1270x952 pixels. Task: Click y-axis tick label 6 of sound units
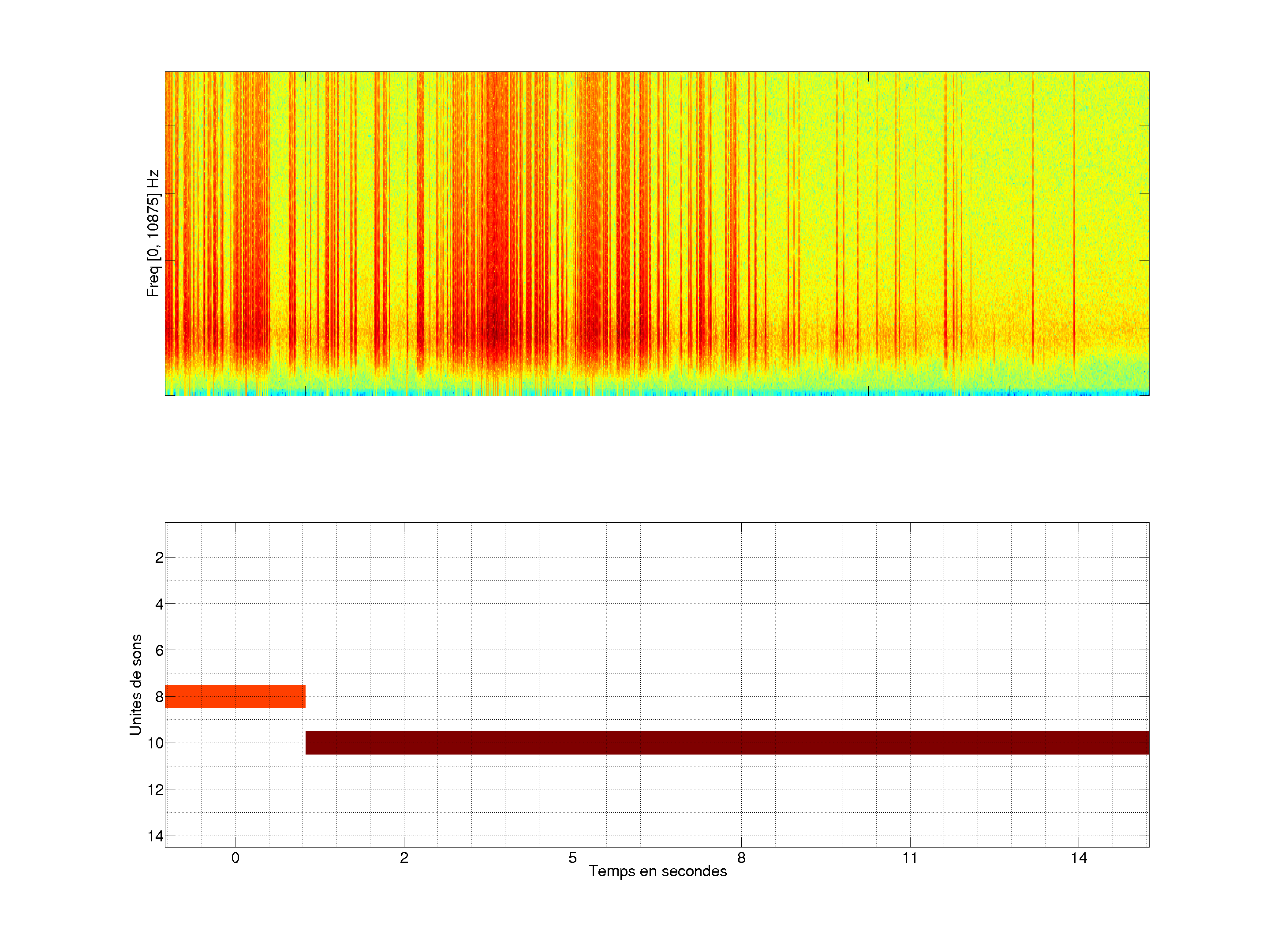click(159, 650)
